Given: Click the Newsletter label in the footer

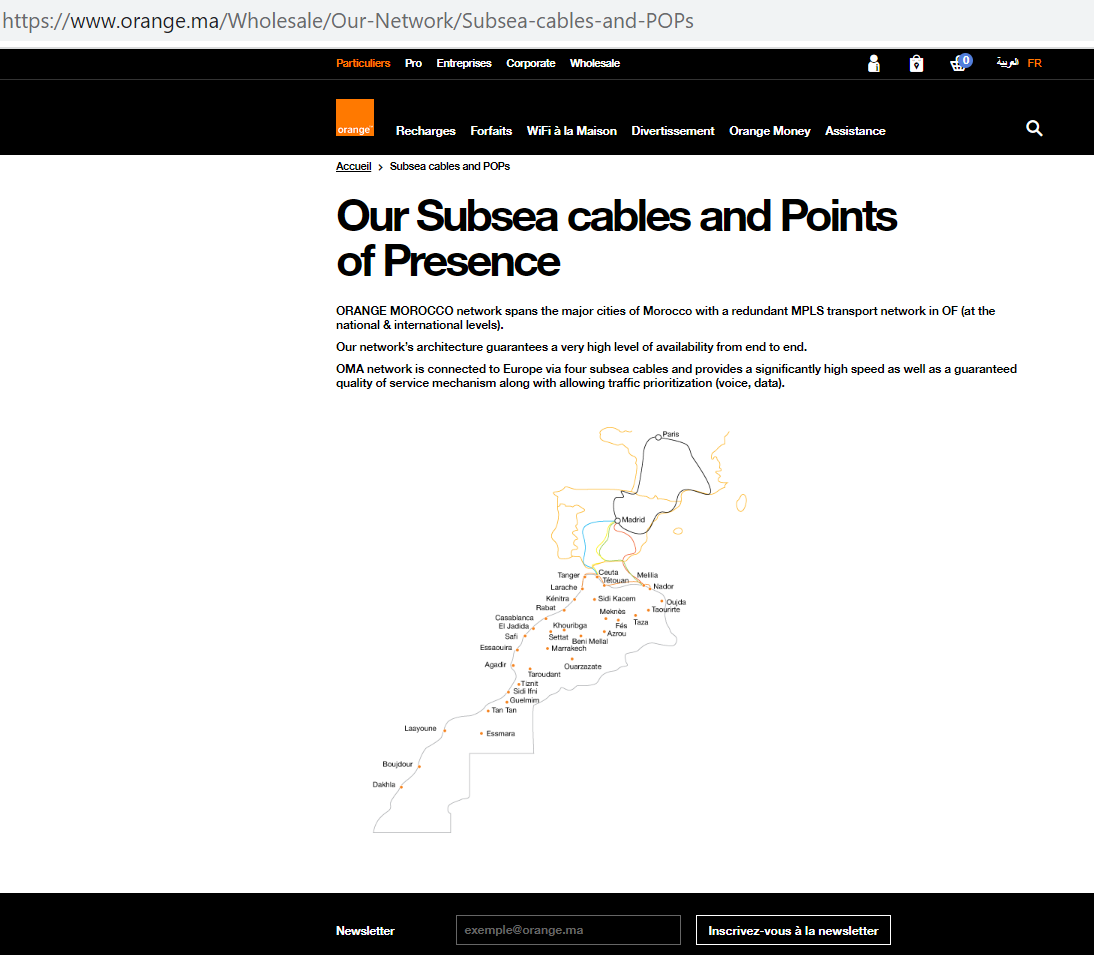Looking at the screenshot, I should [365, 931].
